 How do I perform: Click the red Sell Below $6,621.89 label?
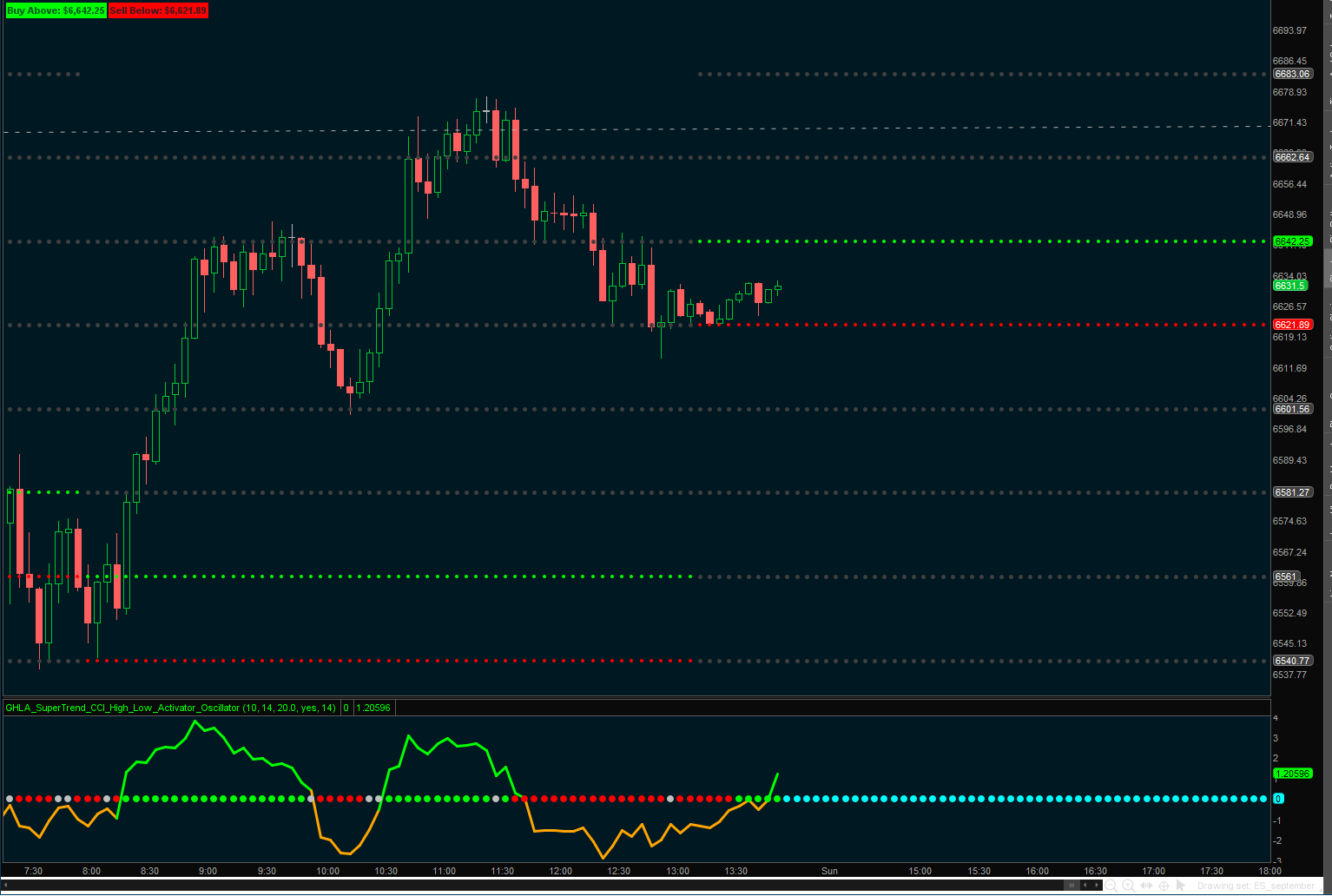(158, 10)
